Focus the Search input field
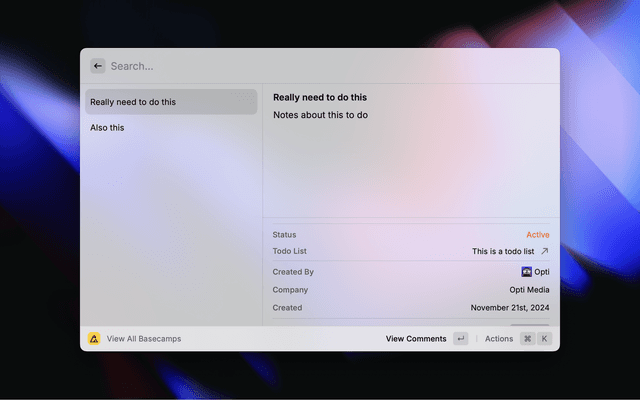 300,66
